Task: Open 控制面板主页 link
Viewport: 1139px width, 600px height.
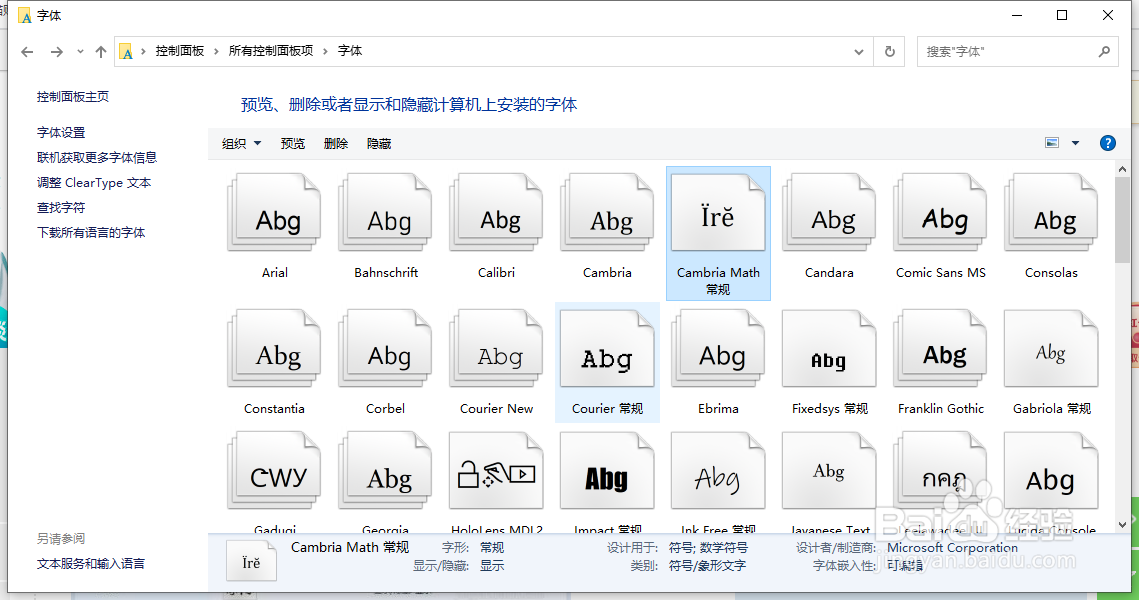Action: (73, 97)
